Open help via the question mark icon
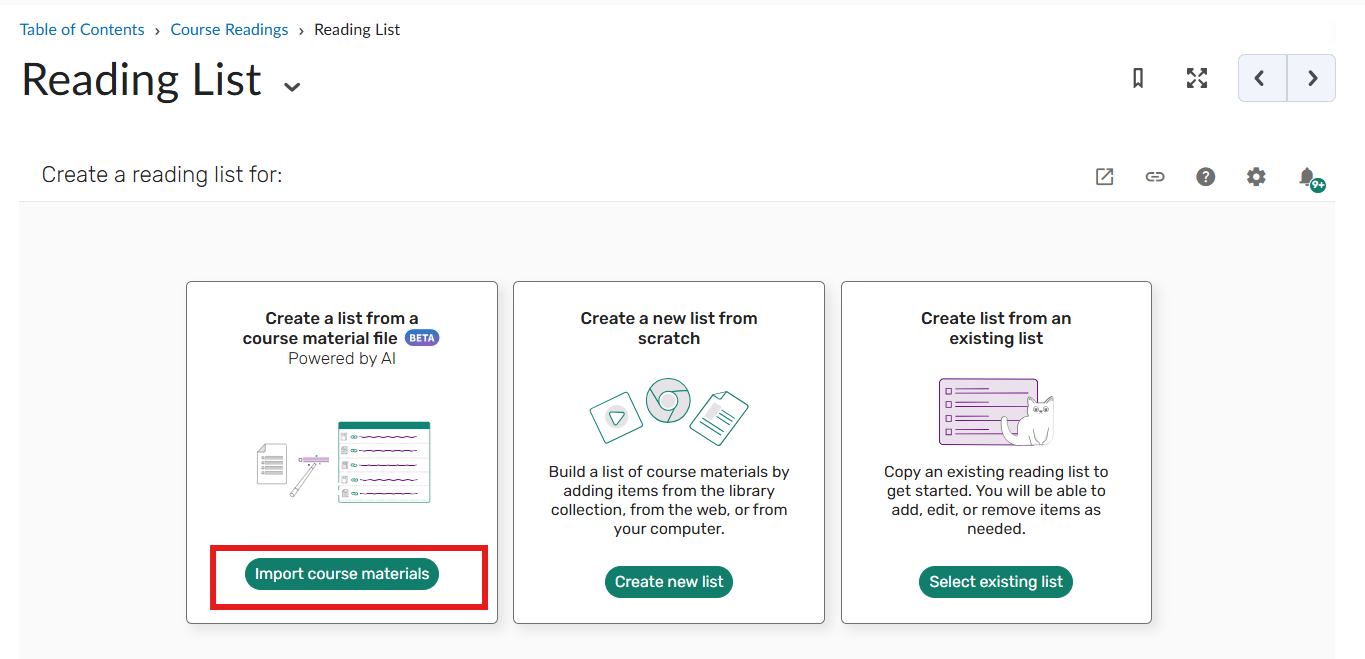This screenshot has width=1365, height=659. tap(1206, 177)
